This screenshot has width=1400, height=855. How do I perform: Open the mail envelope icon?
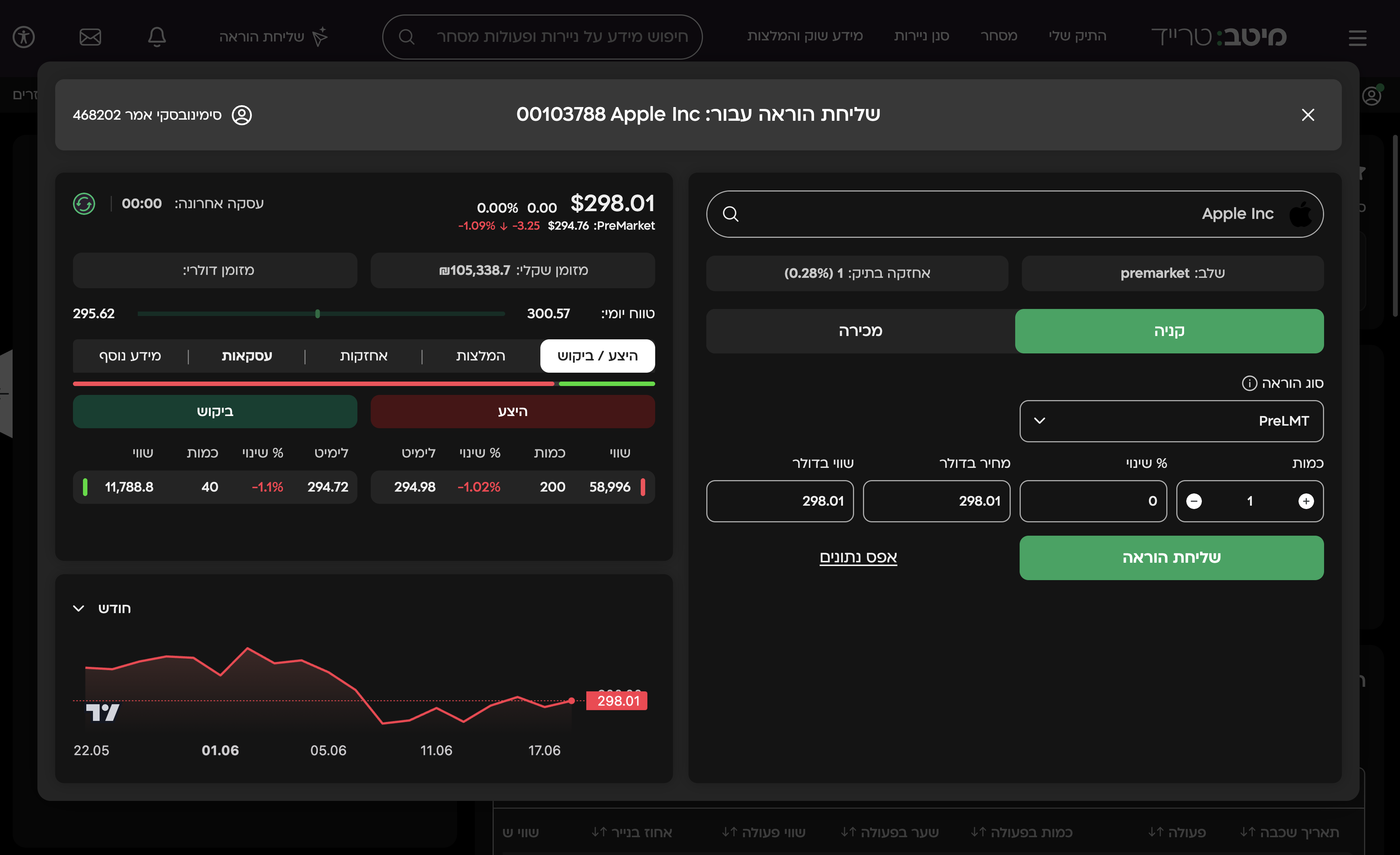(x=90, y=37)
